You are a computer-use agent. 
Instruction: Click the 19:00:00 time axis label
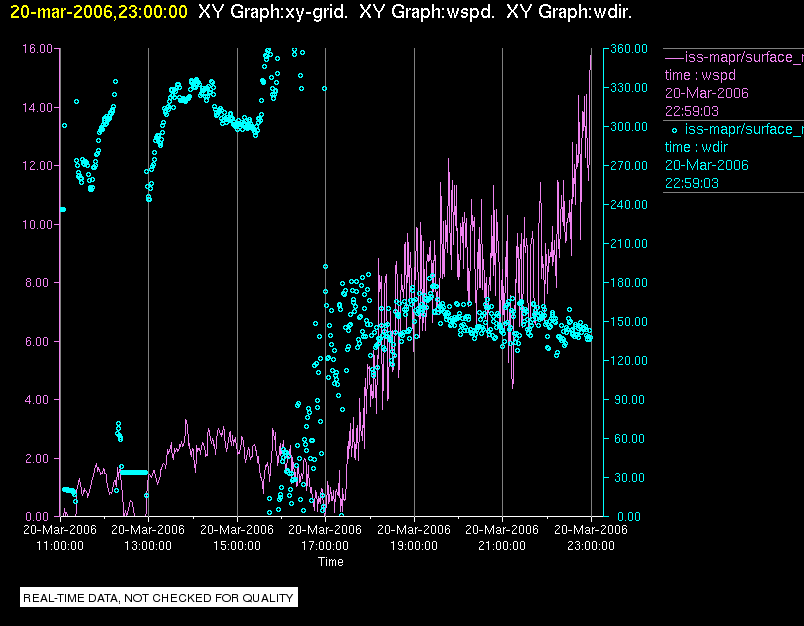[414, 546]
